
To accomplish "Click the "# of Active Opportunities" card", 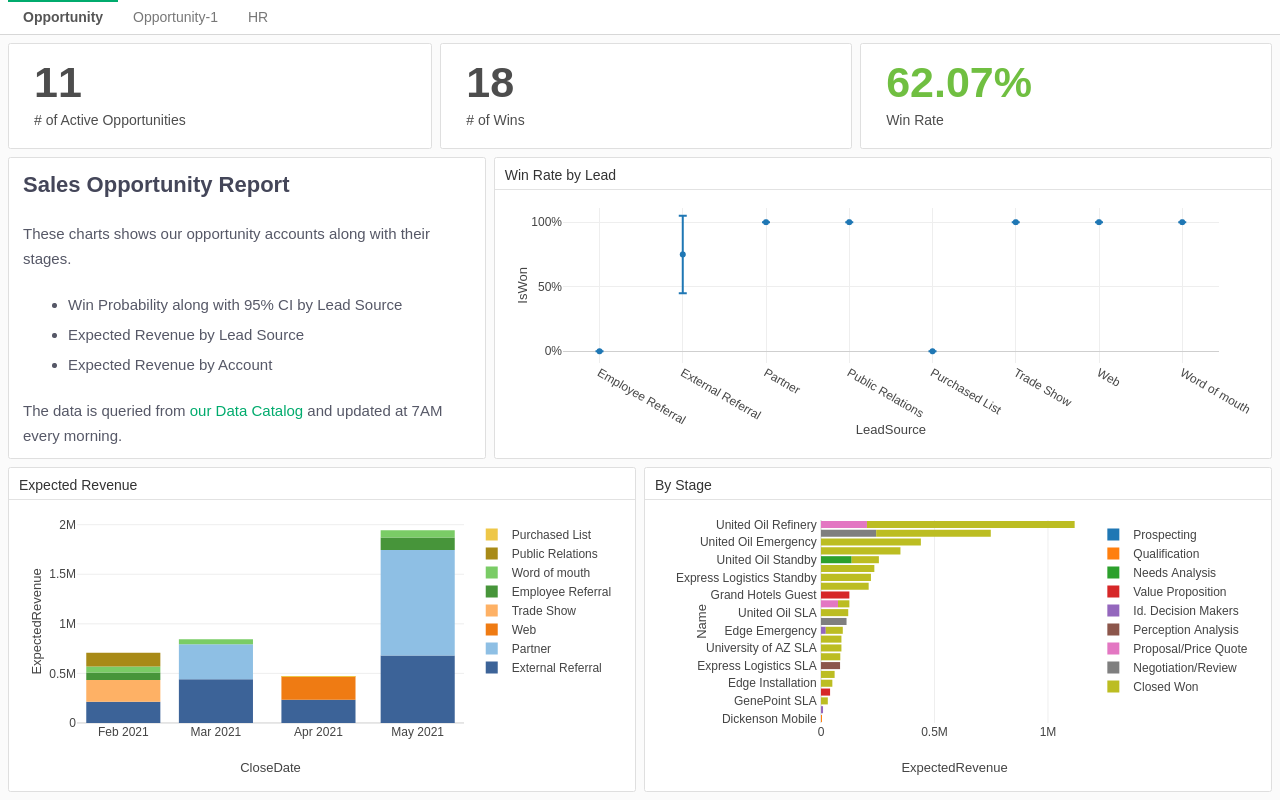I will (x=219, y=95).
